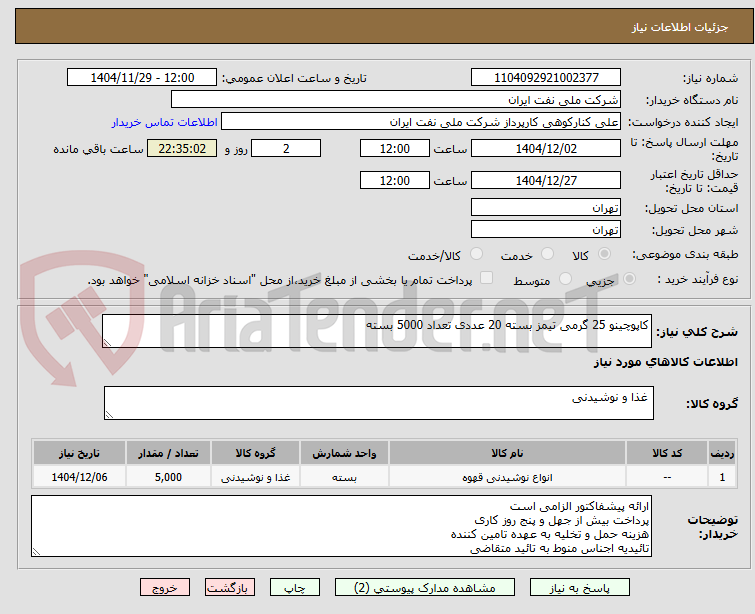Click the date cell 1404/12/06
The width and height of the screenshot is (755, 614).
point(79,477)
